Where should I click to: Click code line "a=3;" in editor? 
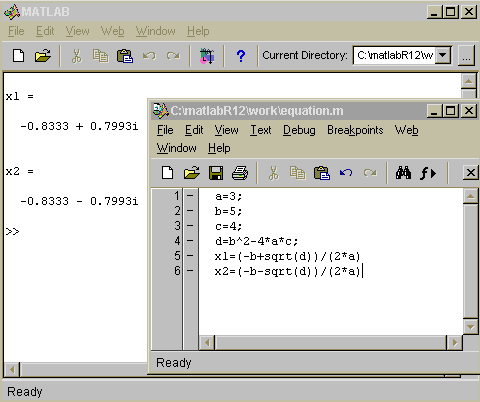coord(228,196)
